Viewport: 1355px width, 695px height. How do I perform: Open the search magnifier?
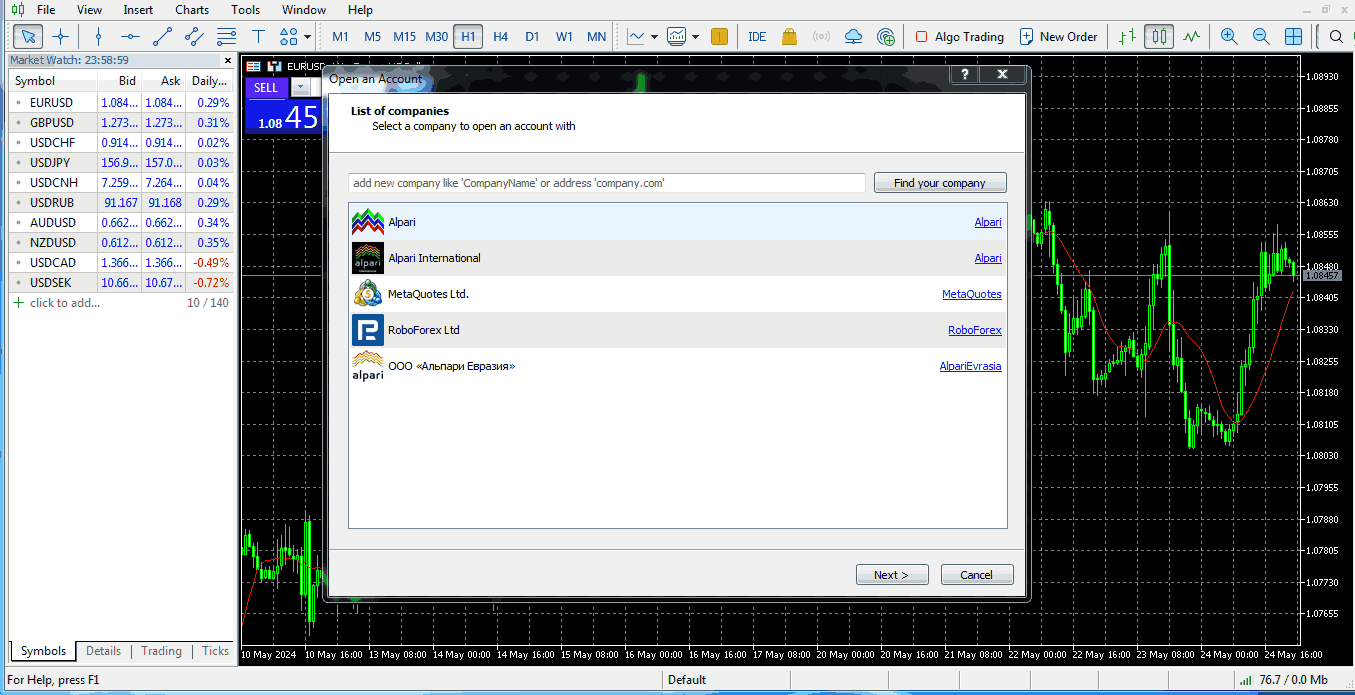pos(1336,37)
